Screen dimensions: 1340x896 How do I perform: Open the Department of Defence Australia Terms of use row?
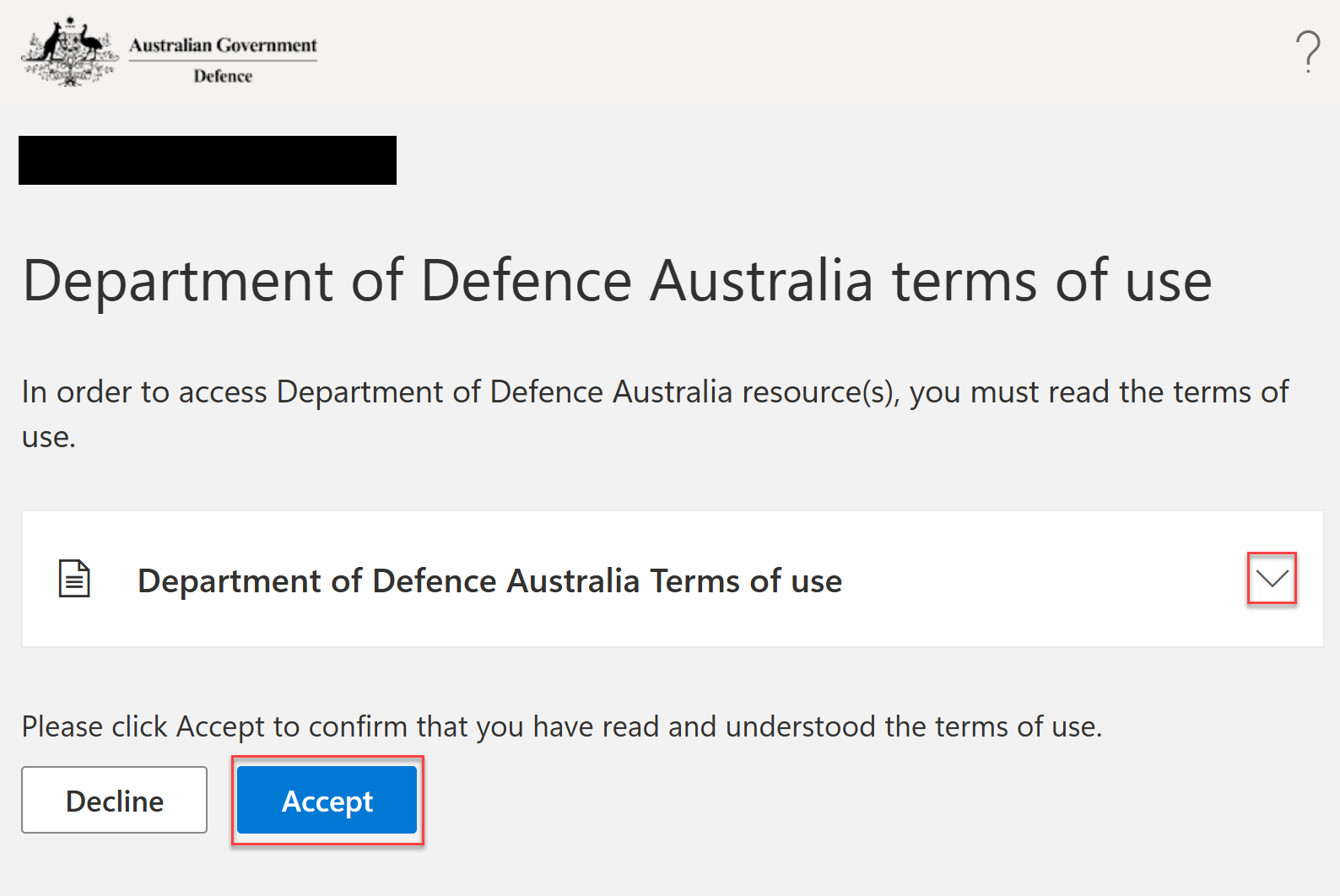673,579
